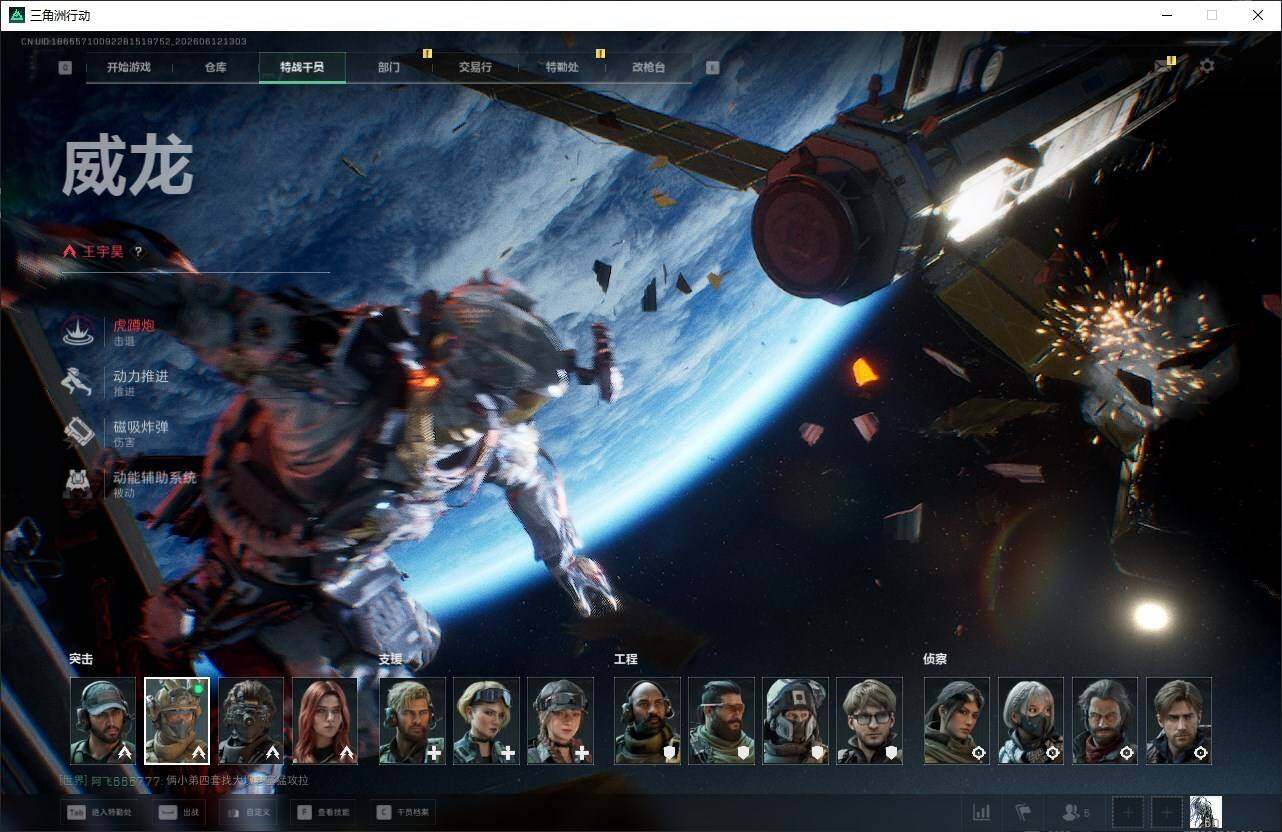Screen dimensions: 1282x832
Task: Select the 特战干员 tab
Action: (x=302, y=67)
